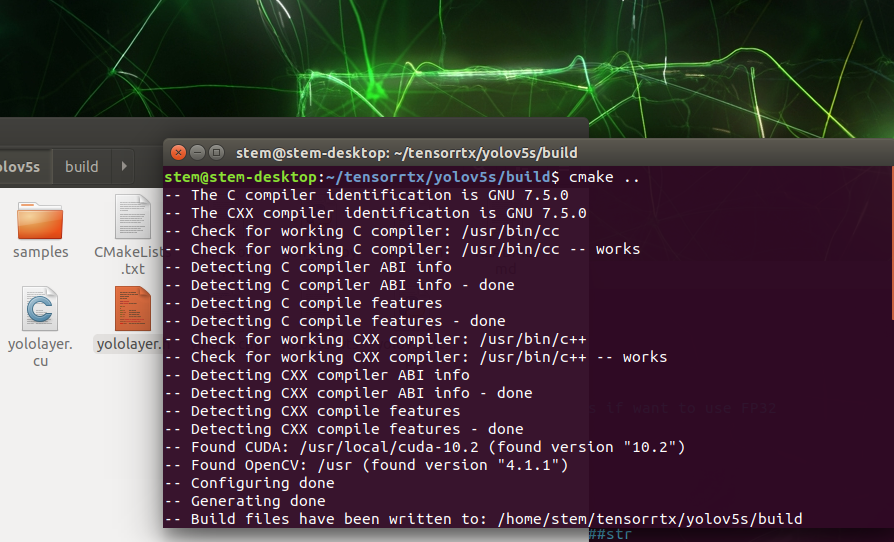Click the 'yololayer.cu' file name label
894x542 pixels.
40,352
